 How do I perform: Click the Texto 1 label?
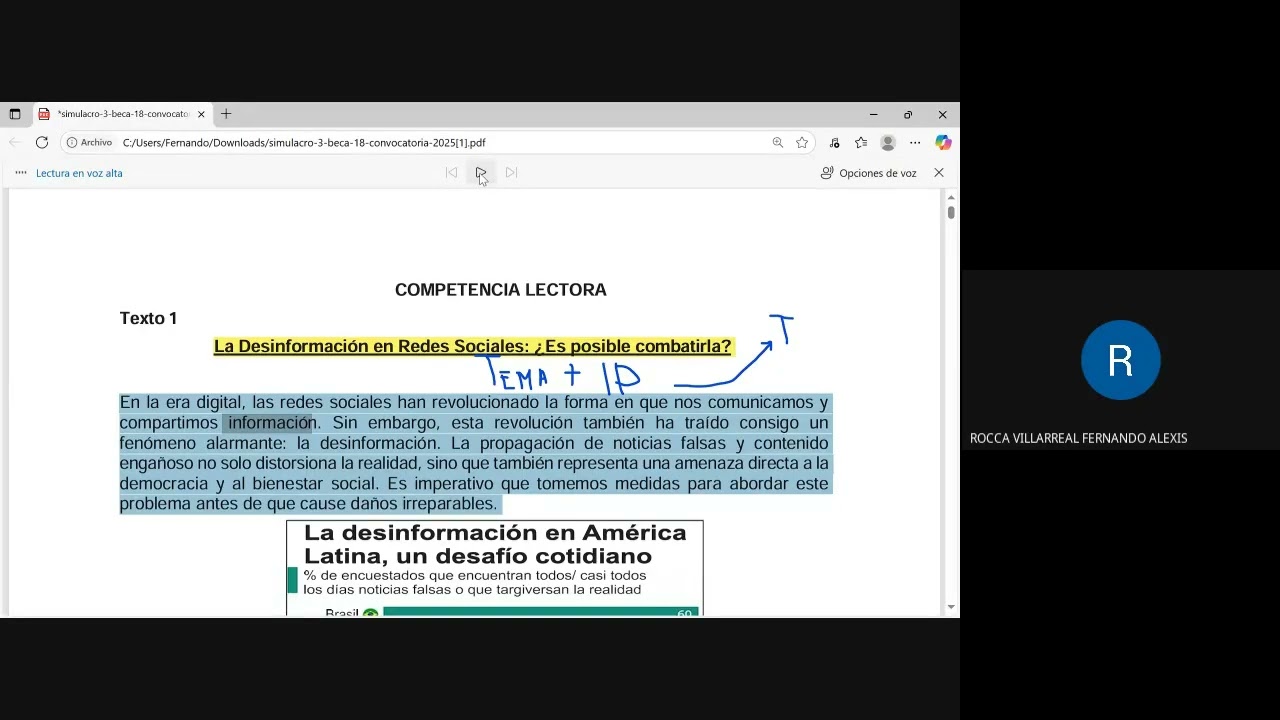[148, 318]
